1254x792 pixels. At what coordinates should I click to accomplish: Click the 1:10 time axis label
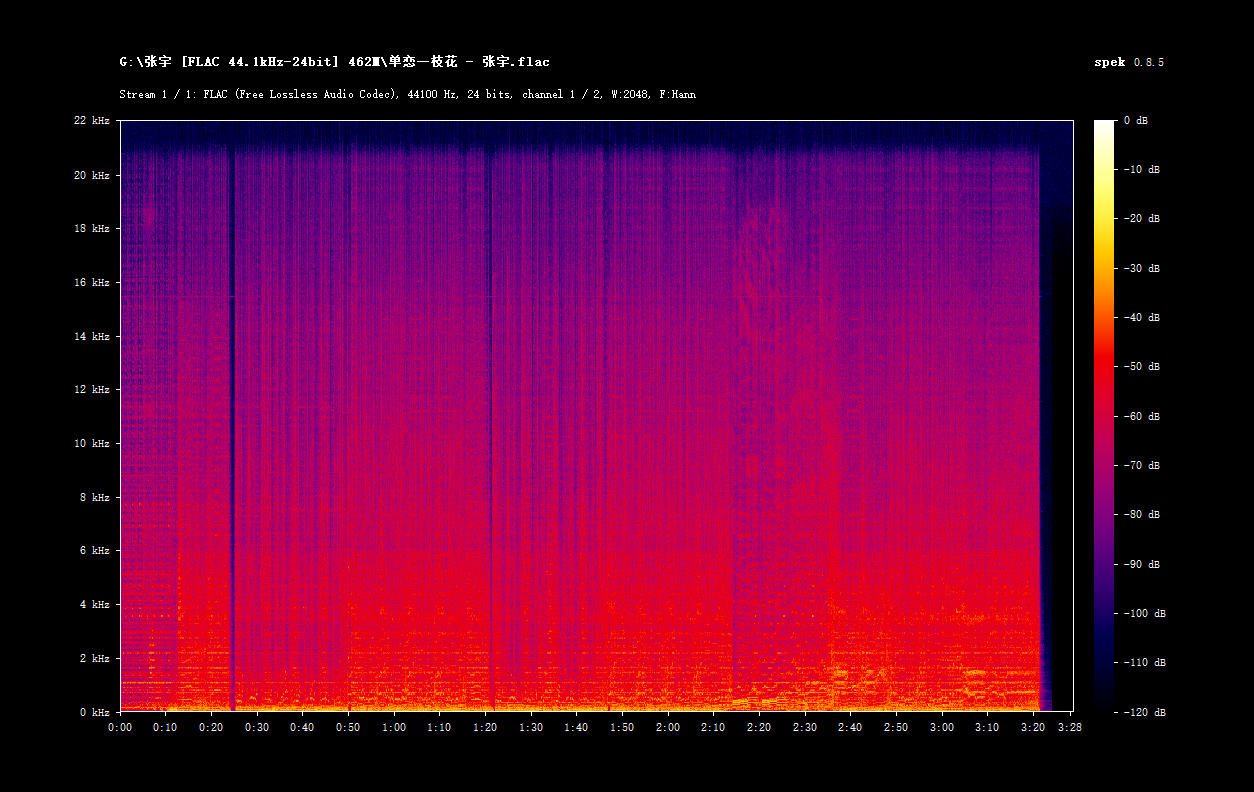point(440,728)
